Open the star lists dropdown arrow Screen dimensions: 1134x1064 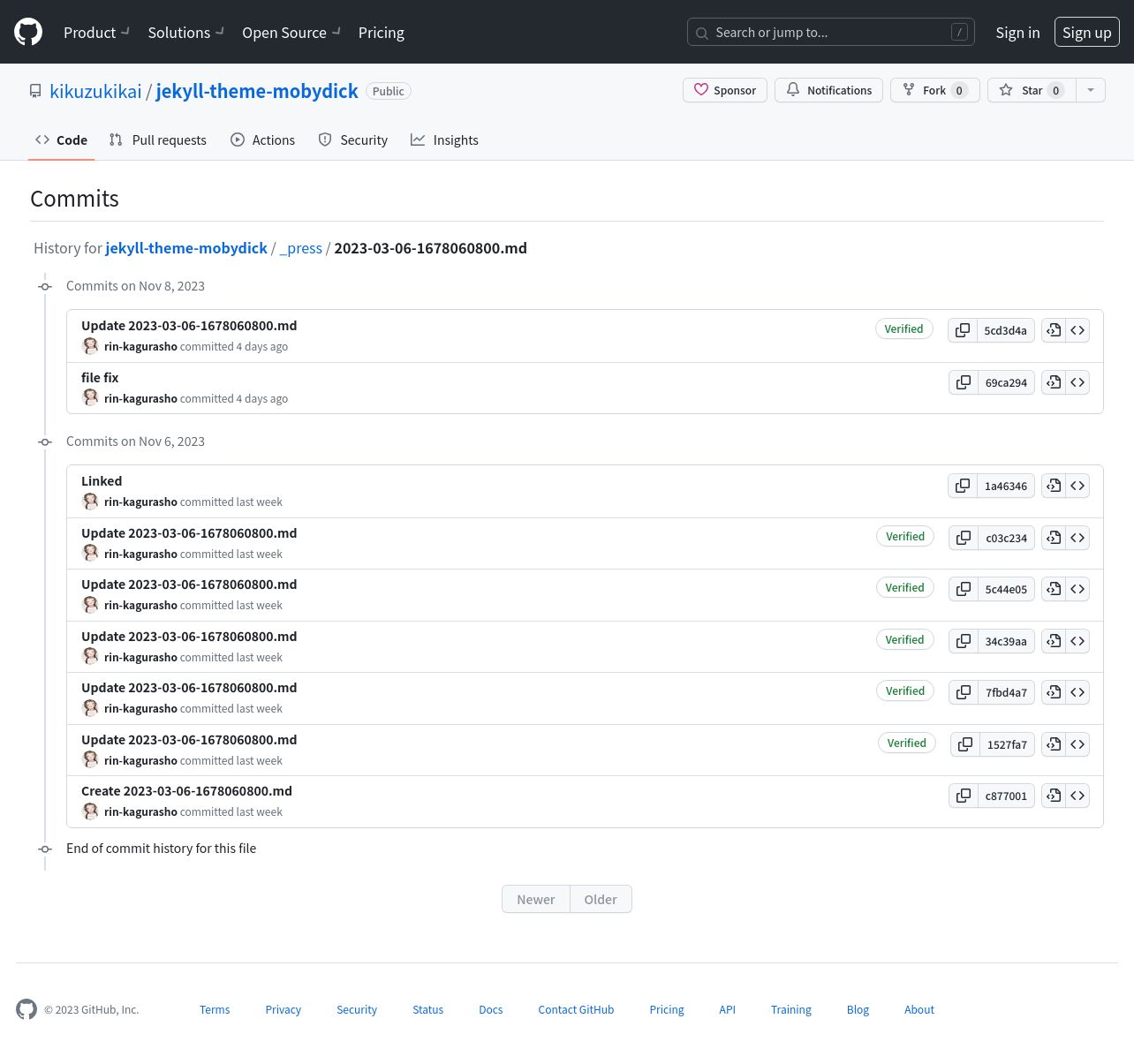point(1091,90)
